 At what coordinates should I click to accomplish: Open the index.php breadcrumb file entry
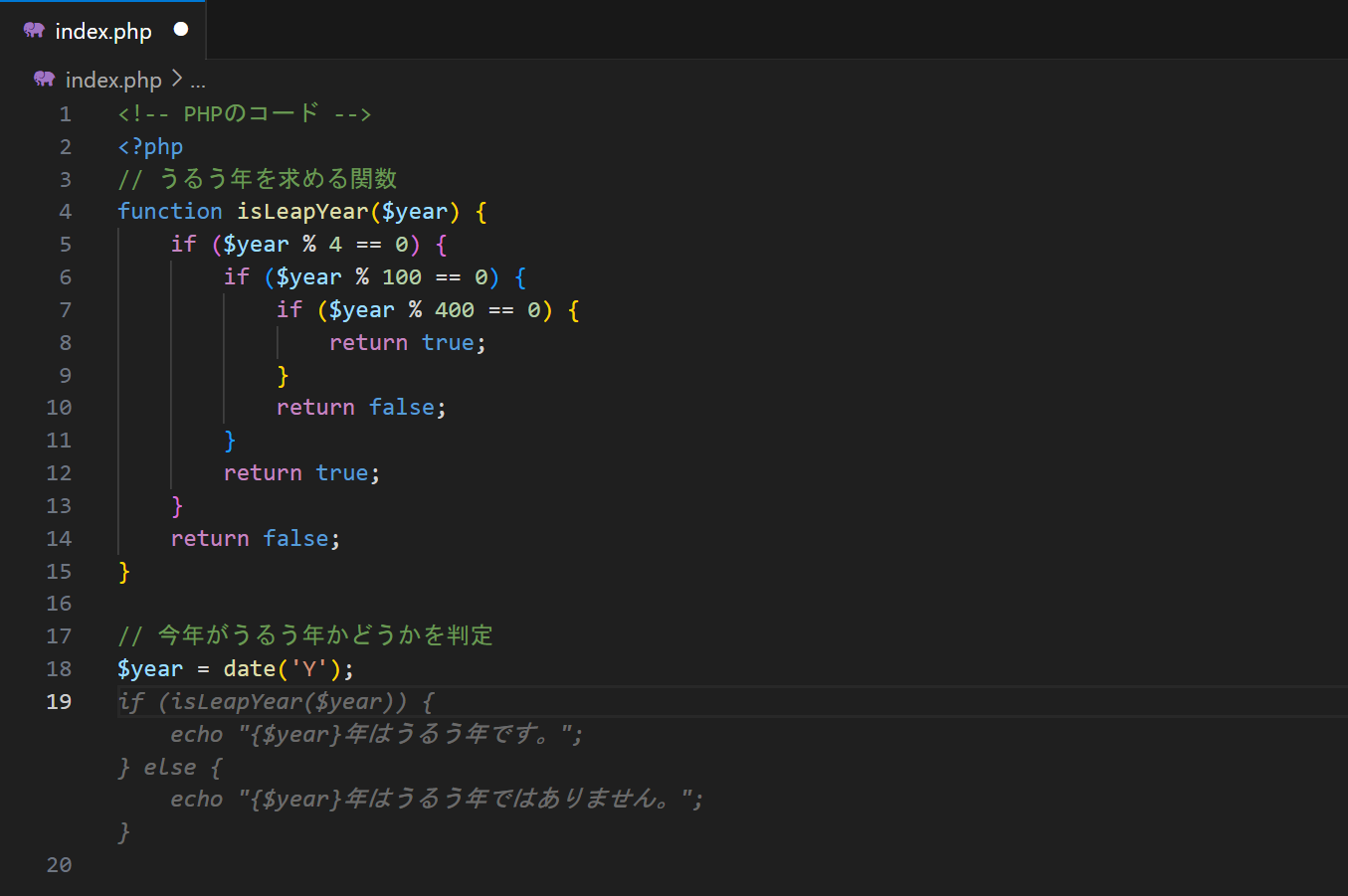113,80
